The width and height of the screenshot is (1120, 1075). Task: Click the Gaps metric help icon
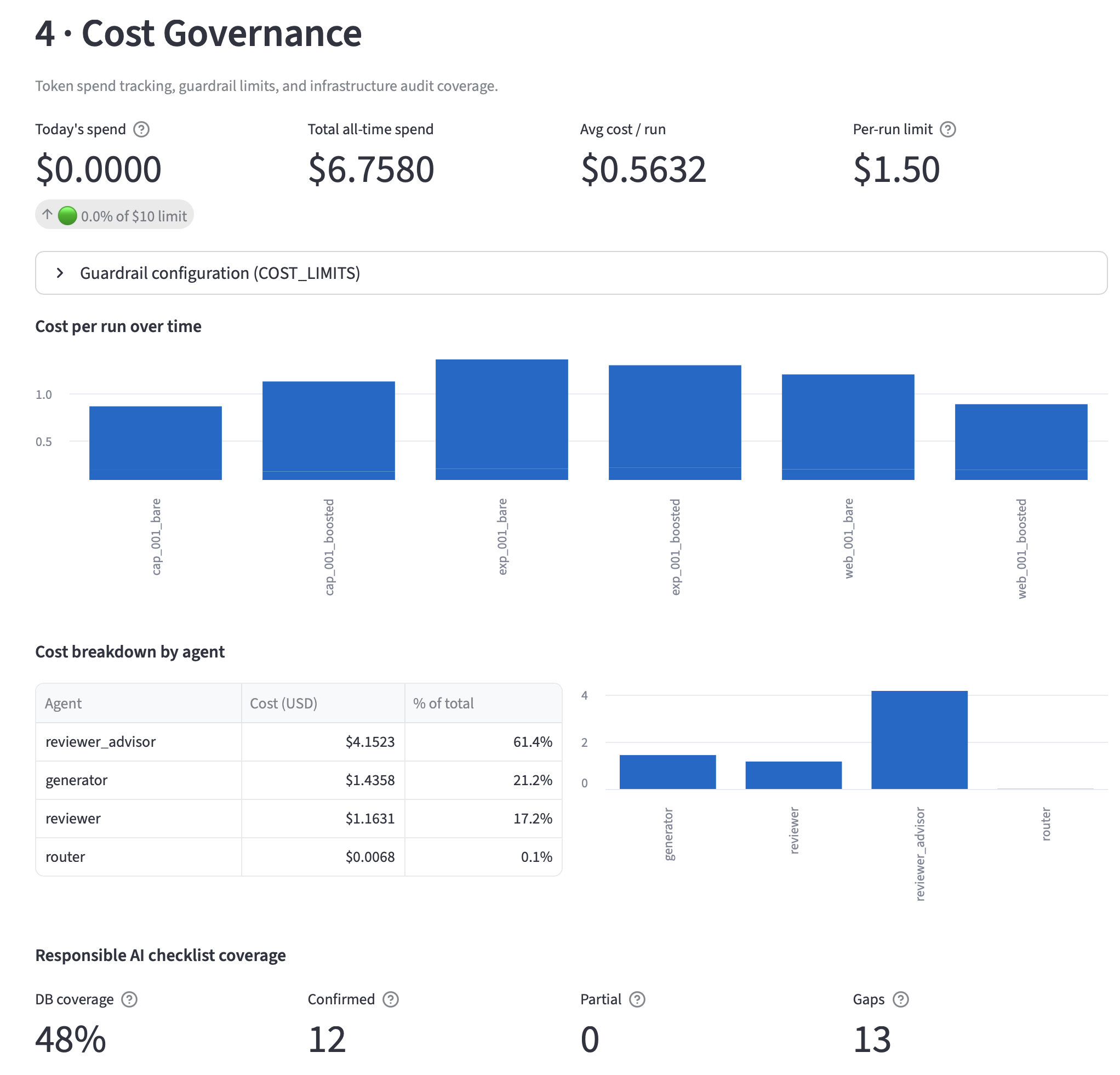click(x=901, y=999)
